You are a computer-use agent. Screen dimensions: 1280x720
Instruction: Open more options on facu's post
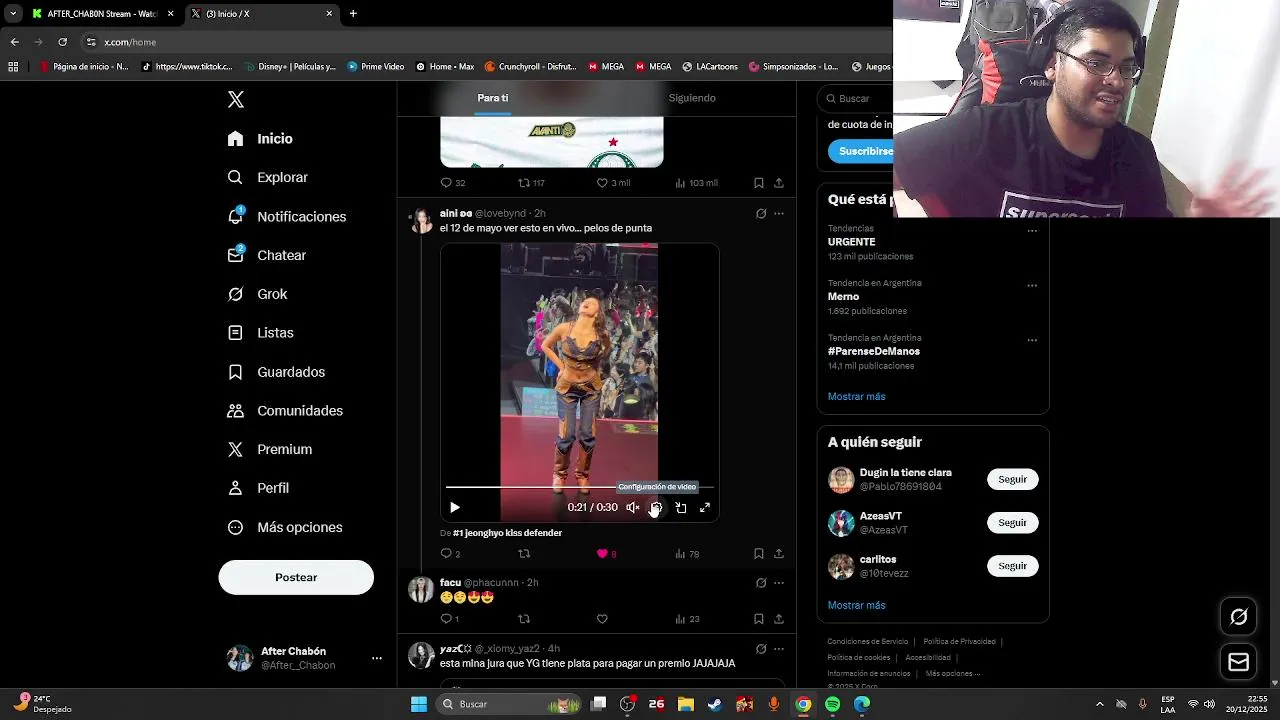[779, 583]
